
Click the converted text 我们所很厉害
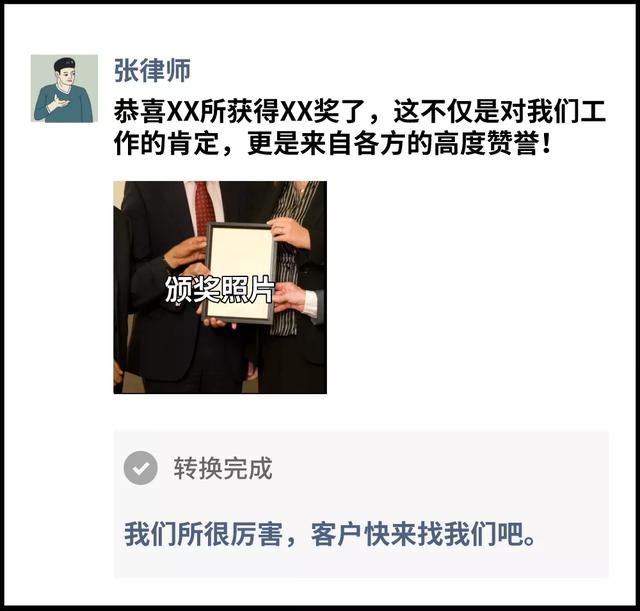click(x=203, y=534)
